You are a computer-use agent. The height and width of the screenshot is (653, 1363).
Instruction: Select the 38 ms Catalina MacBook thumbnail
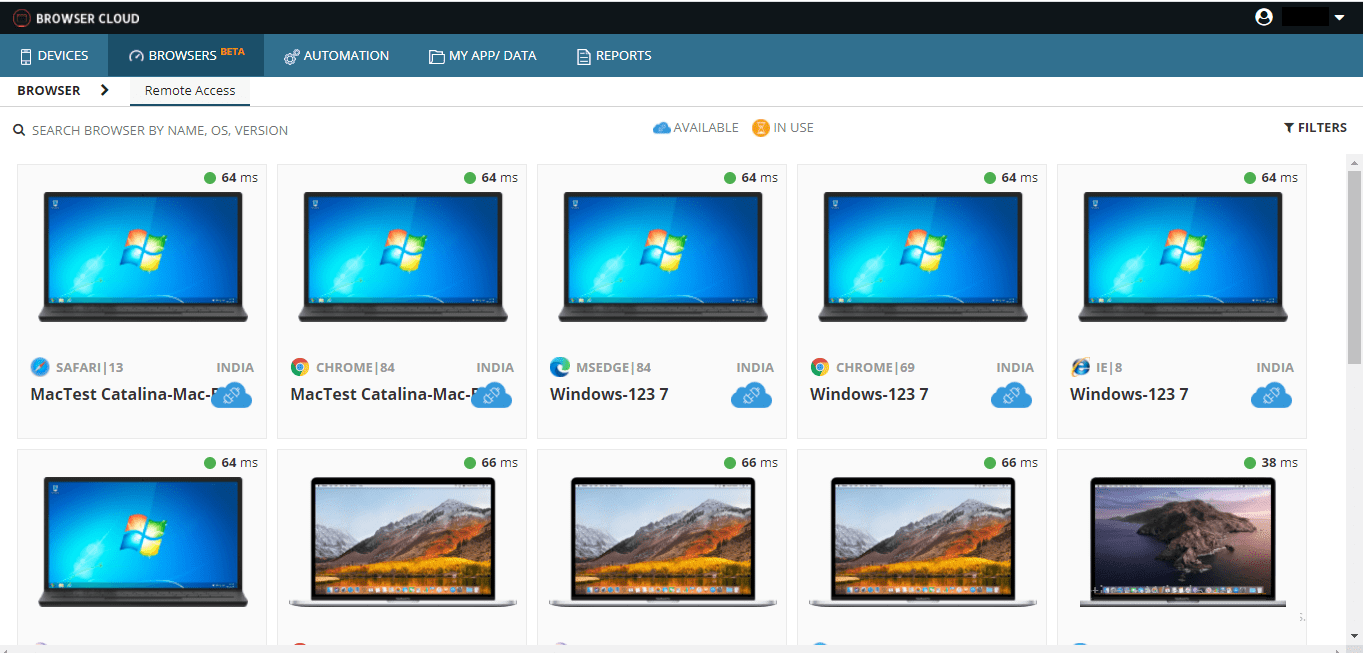1183,542
